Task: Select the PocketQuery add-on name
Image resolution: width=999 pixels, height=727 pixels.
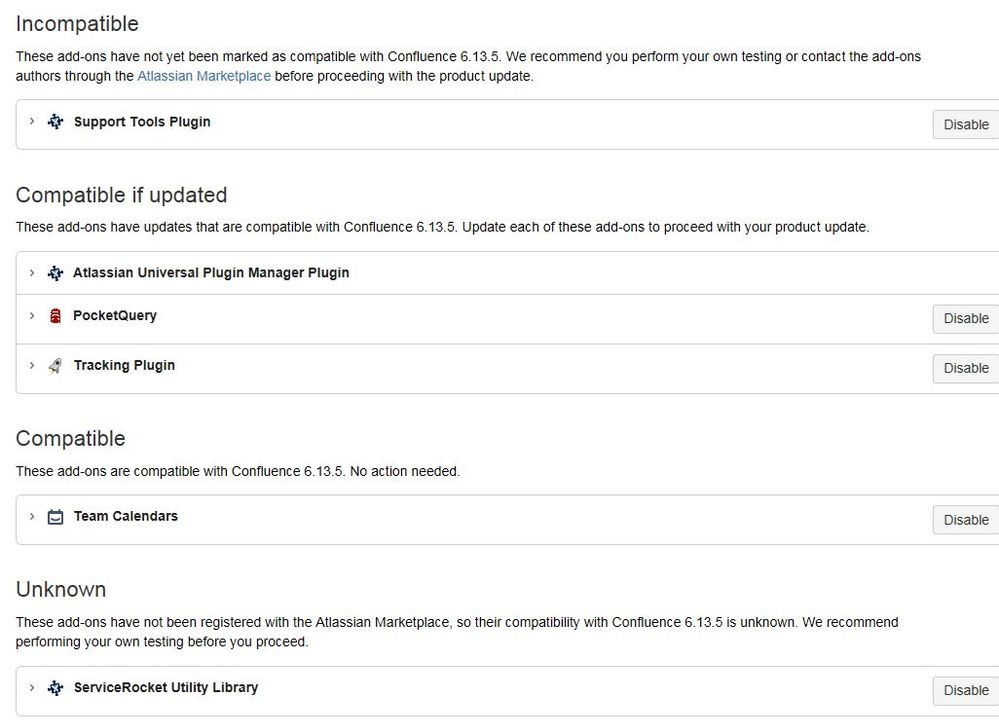Action: point(115,315)
